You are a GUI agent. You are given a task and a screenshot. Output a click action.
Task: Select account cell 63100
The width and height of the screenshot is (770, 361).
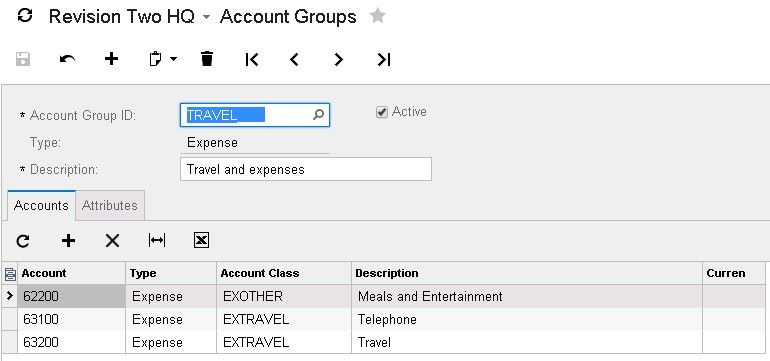point(71,319)
